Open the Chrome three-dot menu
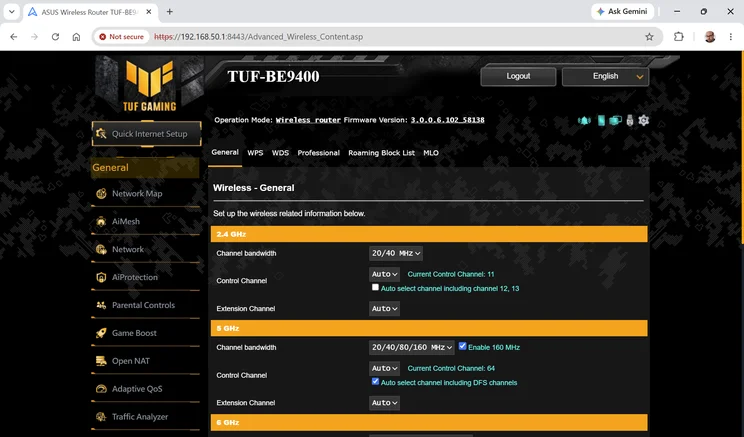The image size is (744, 437). [x=731, y=37]
